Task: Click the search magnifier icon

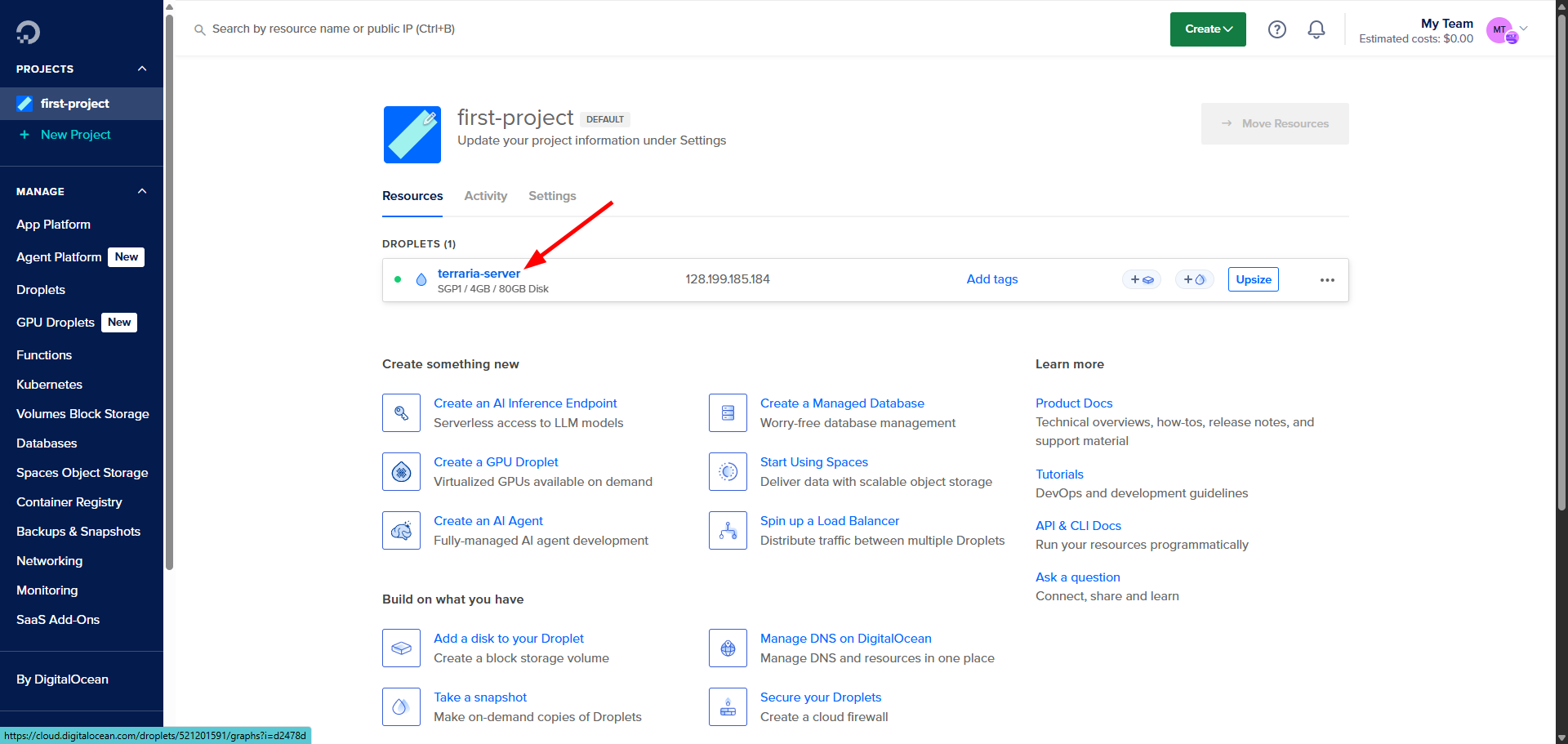Action: [x=199, y=29]
